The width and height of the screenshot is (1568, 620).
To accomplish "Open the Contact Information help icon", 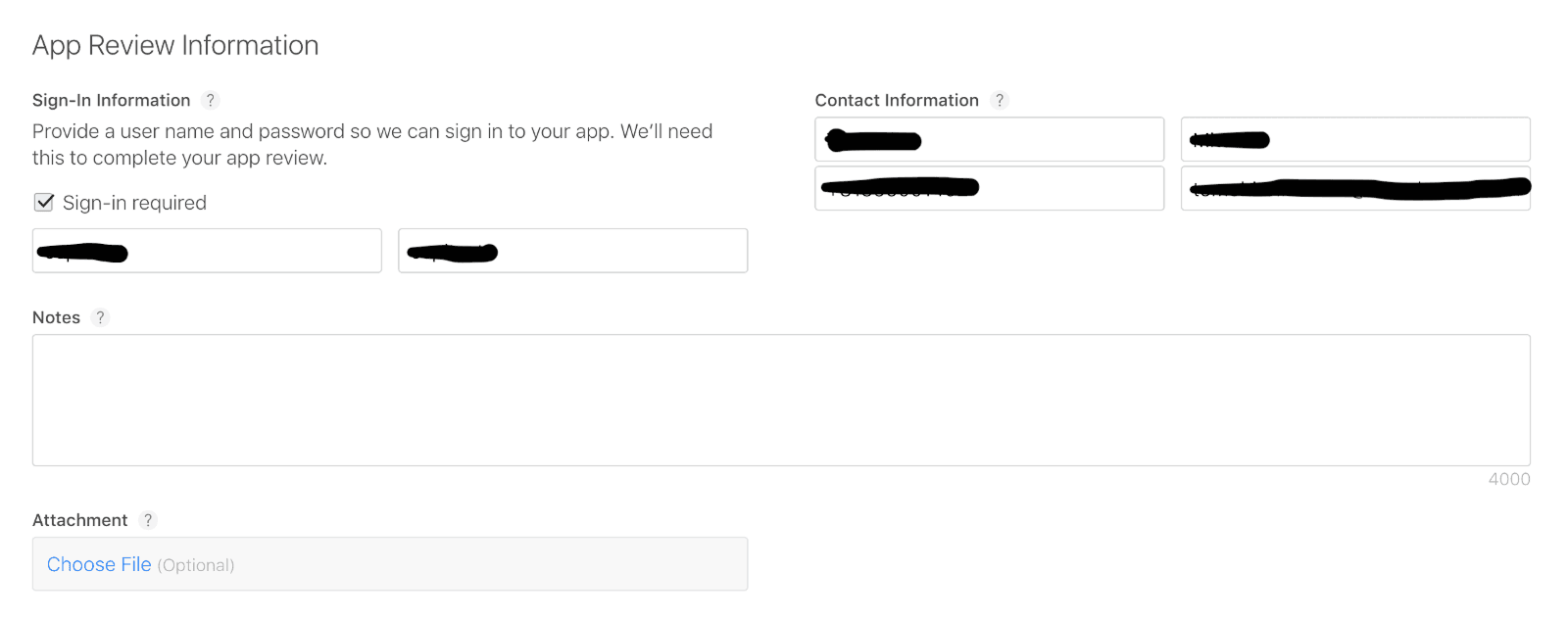I will [x=999, y=100].
